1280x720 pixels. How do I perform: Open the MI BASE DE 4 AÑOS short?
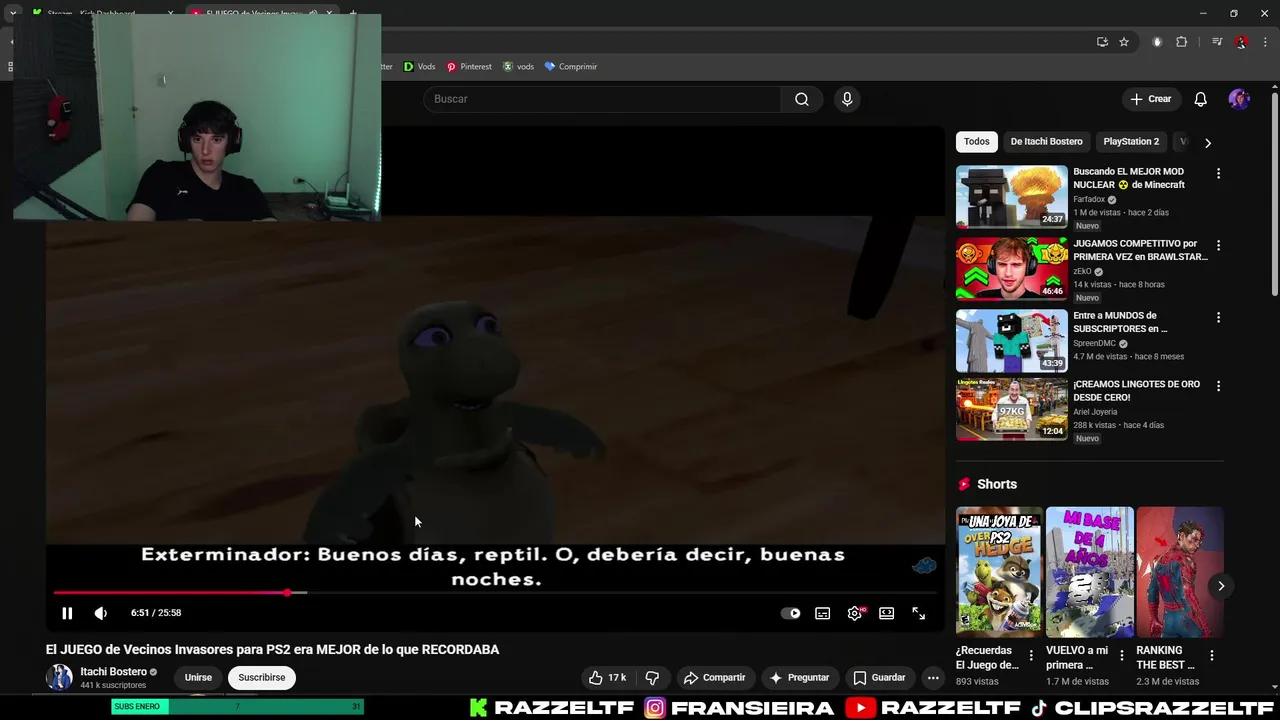pos(1090,572)
